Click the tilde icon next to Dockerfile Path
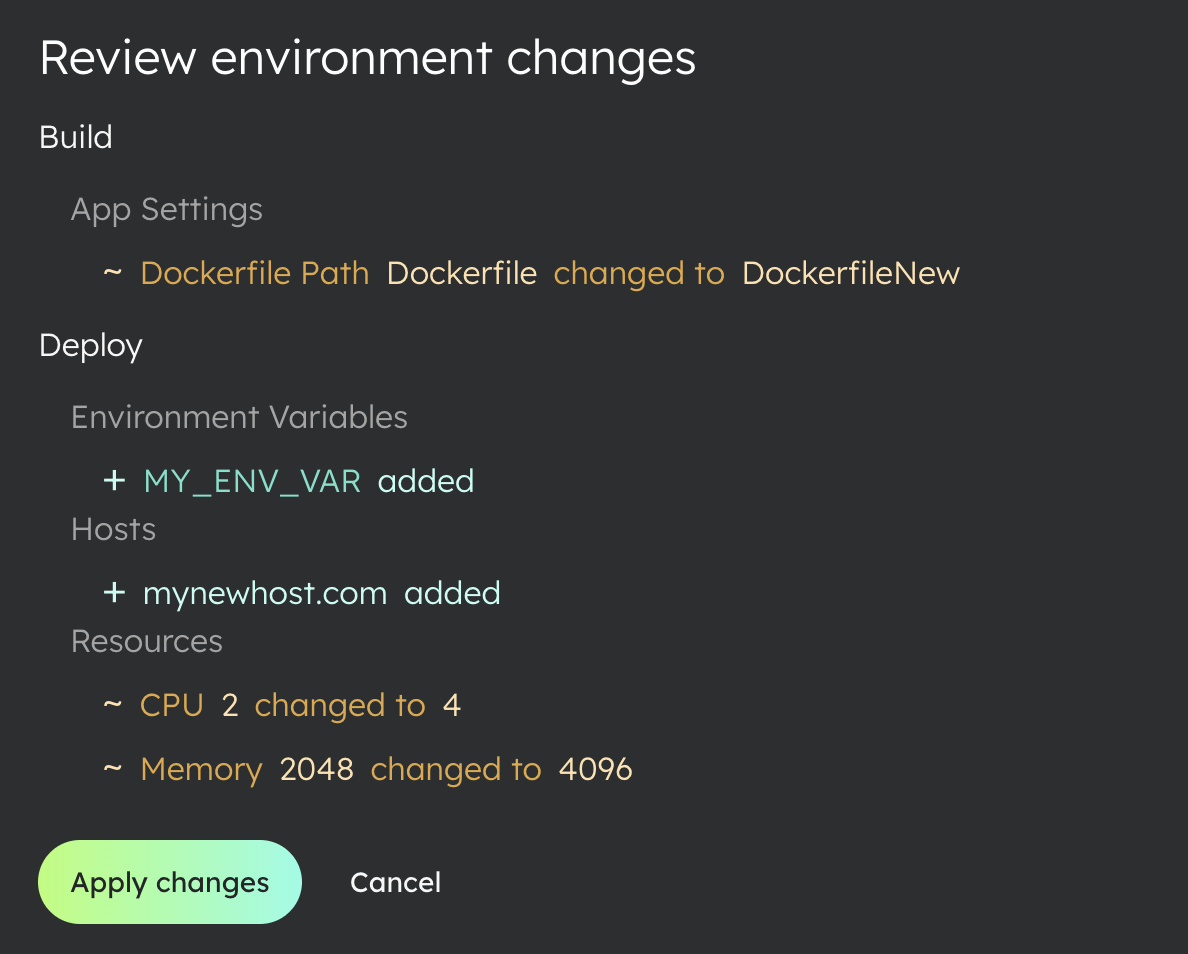The image size is (1188, 954). 113,272
